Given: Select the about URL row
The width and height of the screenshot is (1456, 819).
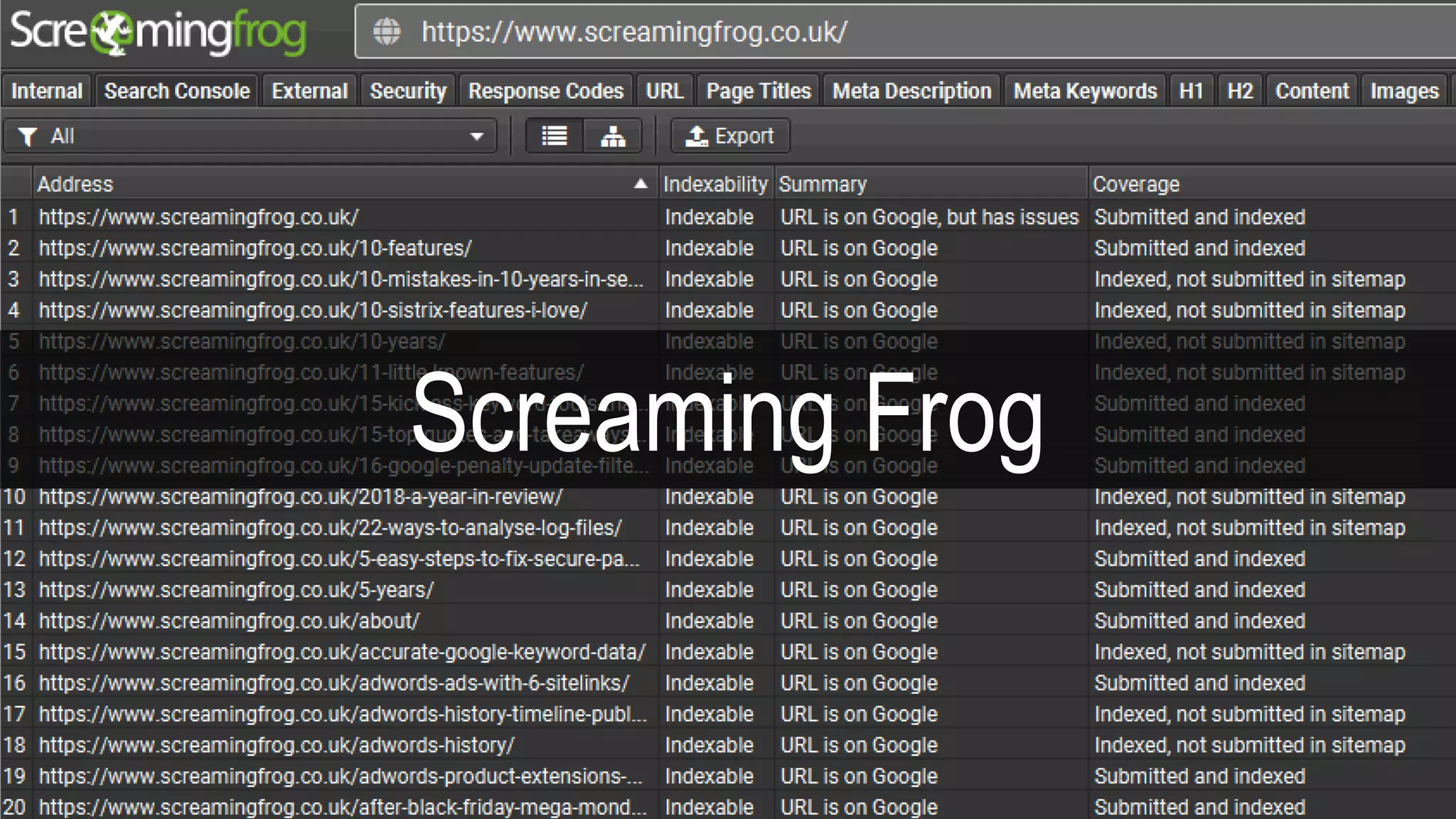Looking at the screenshot, I should [x=230, y=621].
